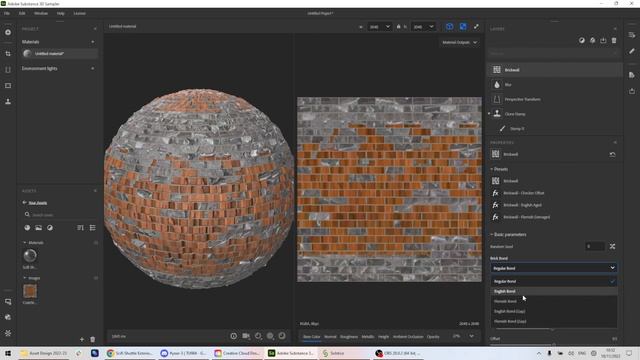Click the add layer circle icon in Layers panel
The height and width of the screenshot is (360, 640).
(582, 40)
